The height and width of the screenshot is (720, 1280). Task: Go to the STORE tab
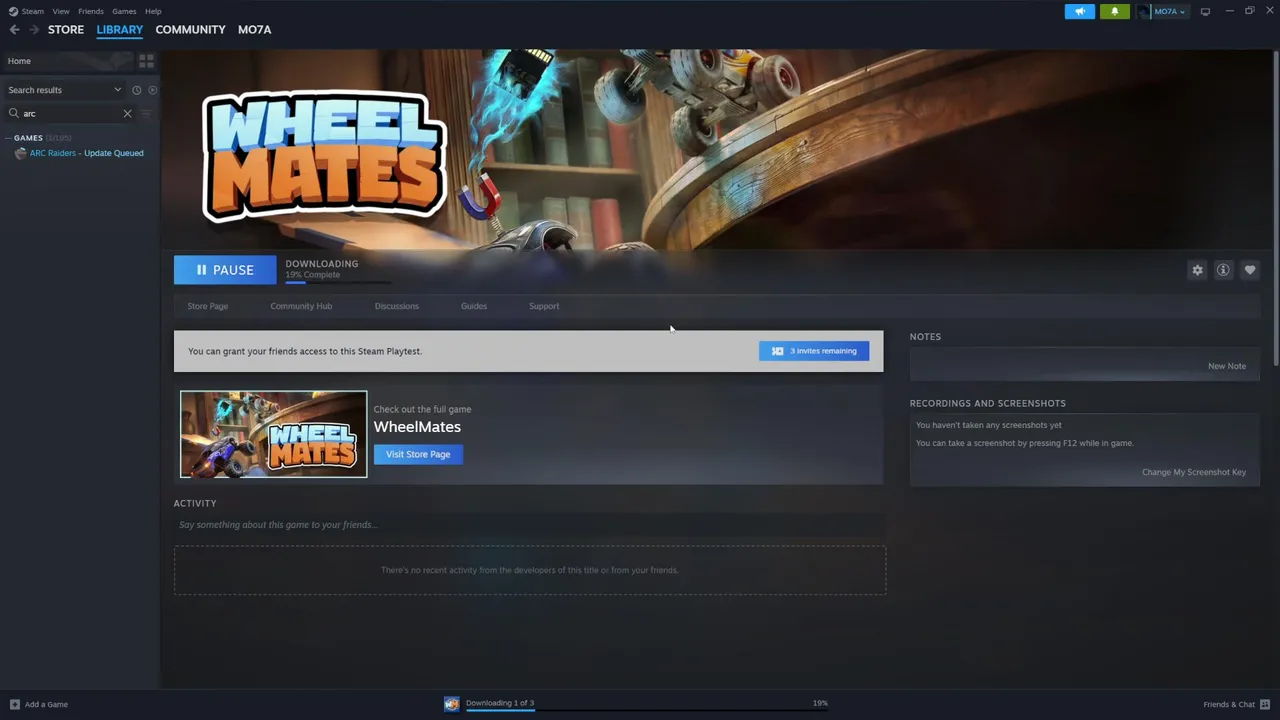click(66, 30)
